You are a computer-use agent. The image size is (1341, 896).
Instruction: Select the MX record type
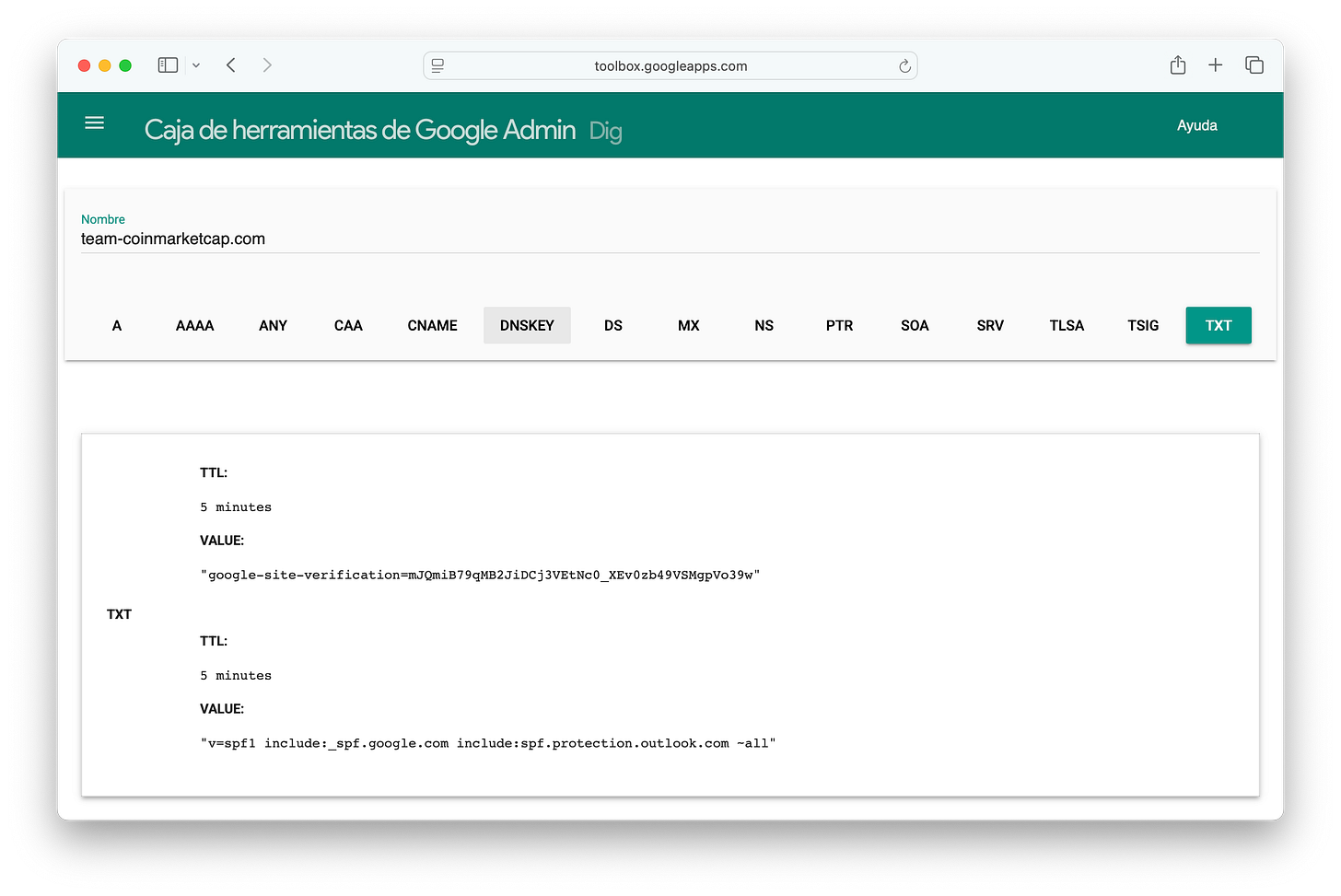(x=689, y=325)
